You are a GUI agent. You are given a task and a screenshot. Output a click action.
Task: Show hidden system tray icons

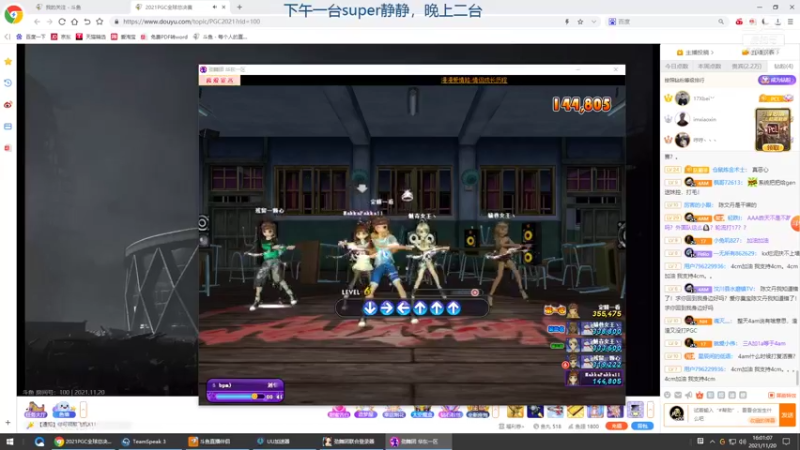pos(712,441)
